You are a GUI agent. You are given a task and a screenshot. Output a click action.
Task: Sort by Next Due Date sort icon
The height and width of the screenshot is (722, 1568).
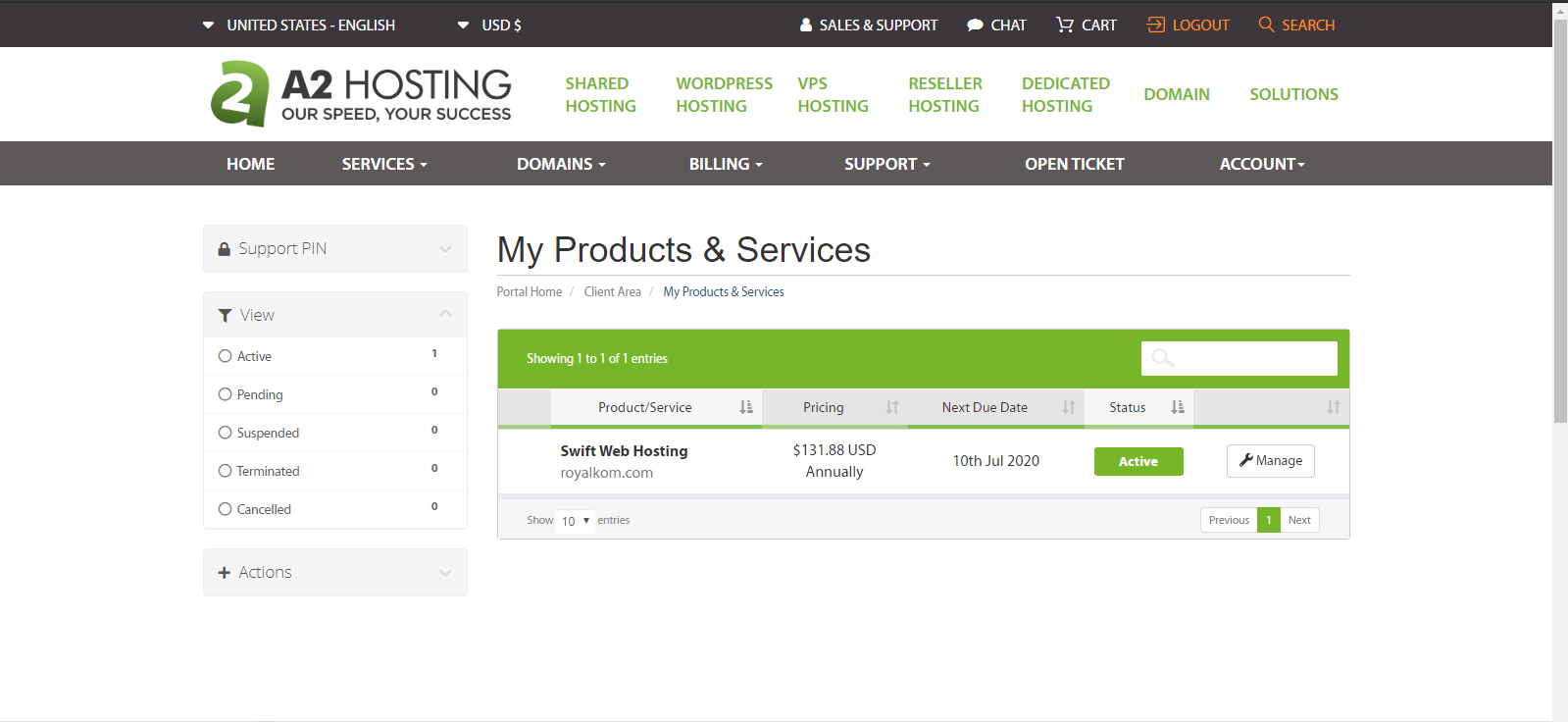(x=1069, y=407)
